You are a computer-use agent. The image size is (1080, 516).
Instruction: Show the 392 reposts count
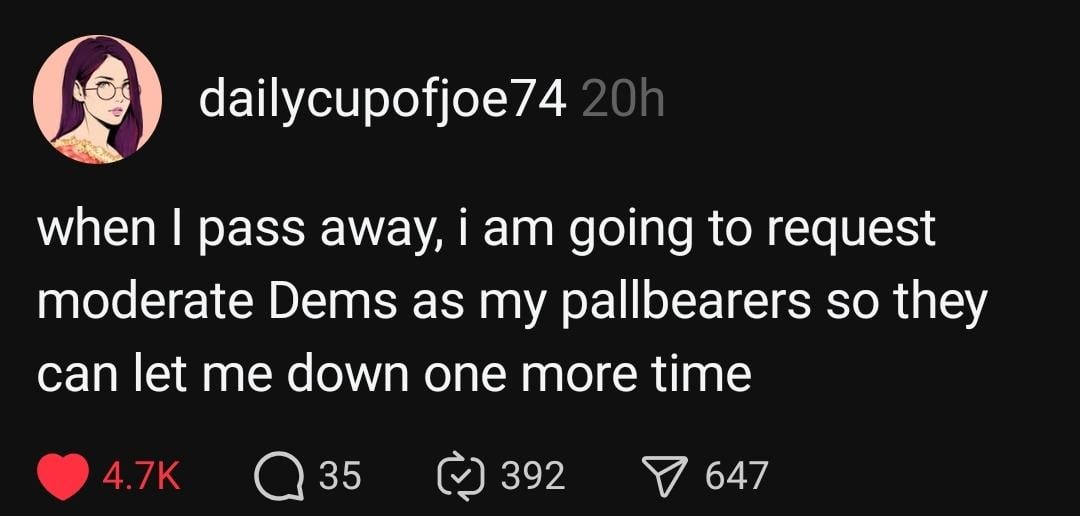click(x=532, y=476)
